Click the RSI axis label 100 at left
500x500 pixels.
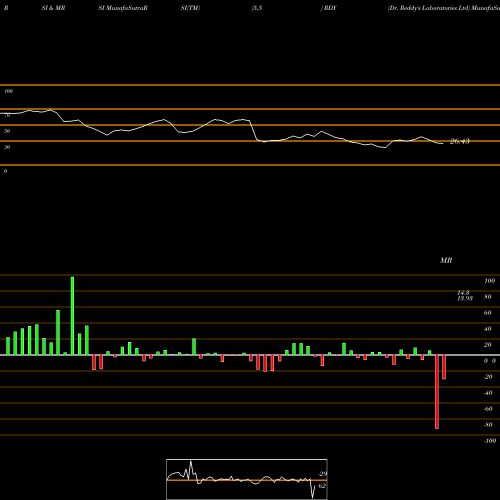tap(8, 91)
